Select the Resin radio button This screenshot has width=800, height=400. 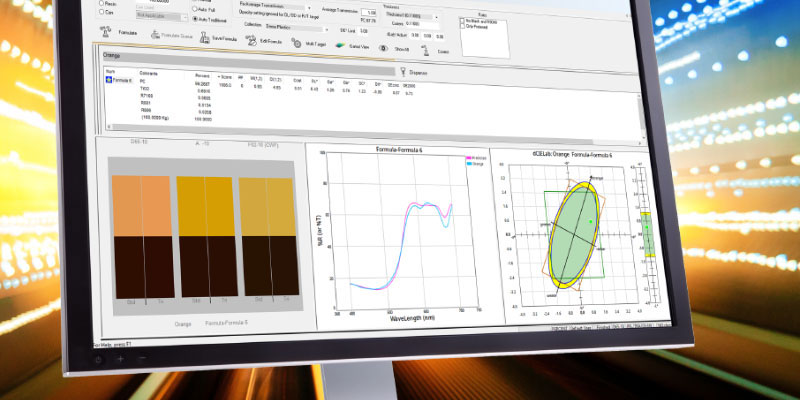[x=102, y=3]
